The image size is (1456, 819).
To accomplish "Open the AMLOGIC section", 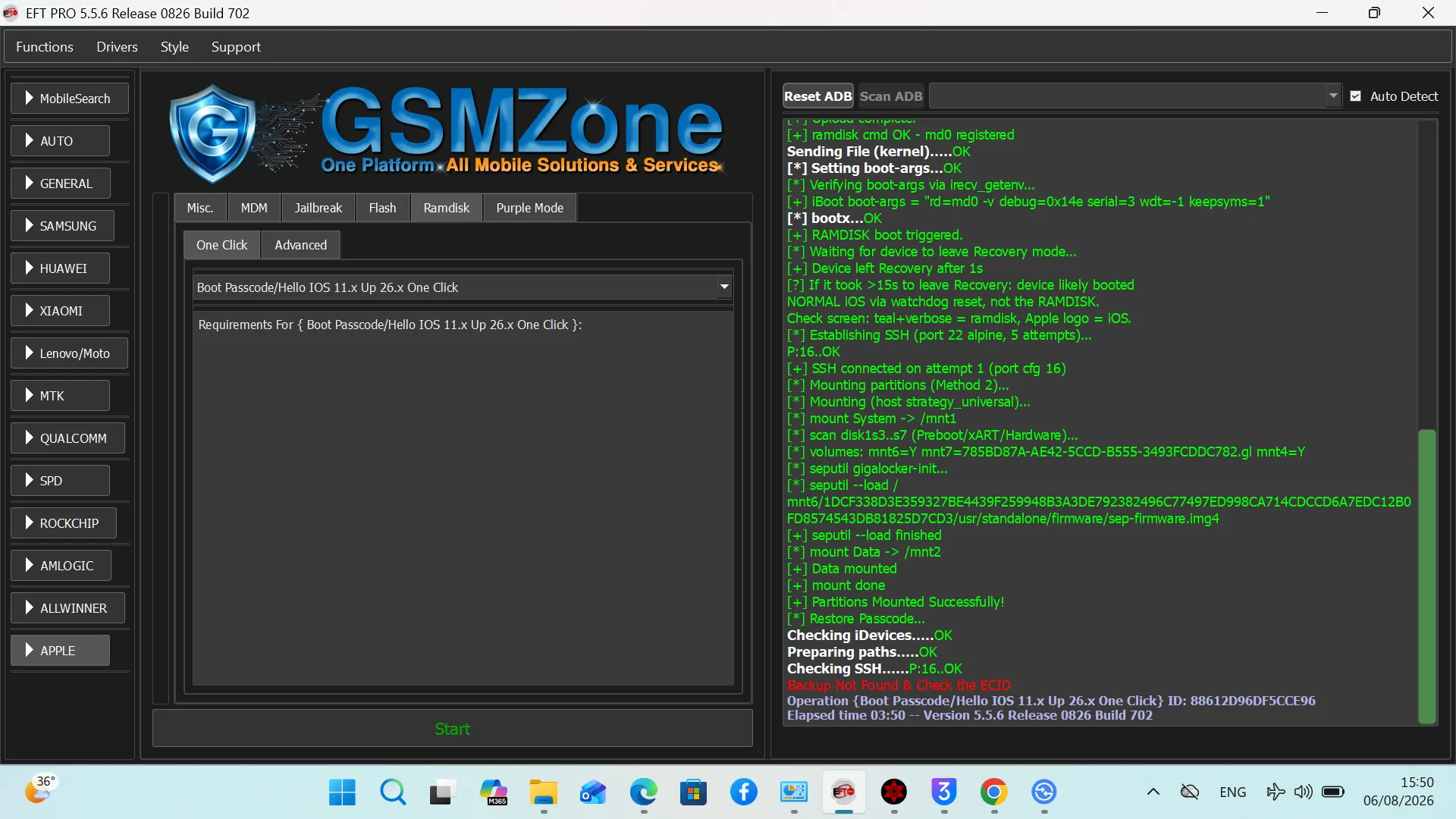I will 61,566.
